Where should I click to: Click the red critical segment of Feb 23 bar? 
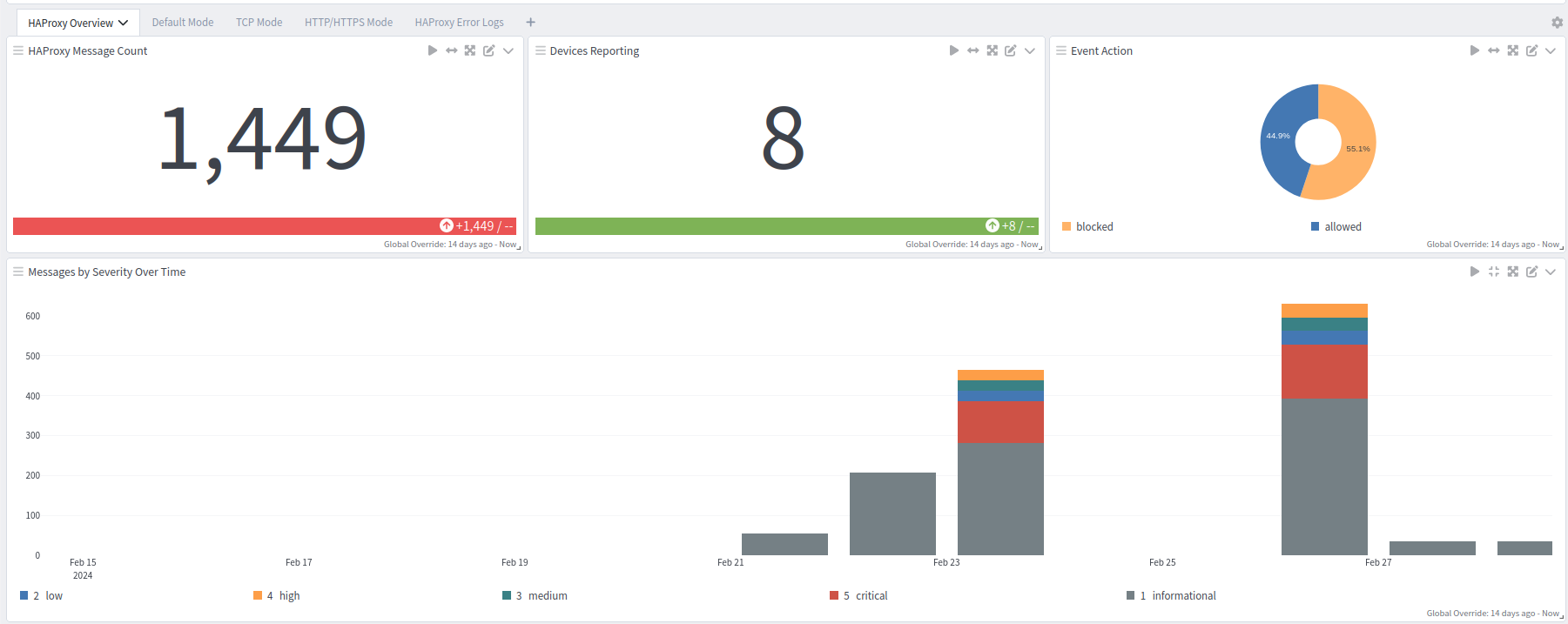1000,422
